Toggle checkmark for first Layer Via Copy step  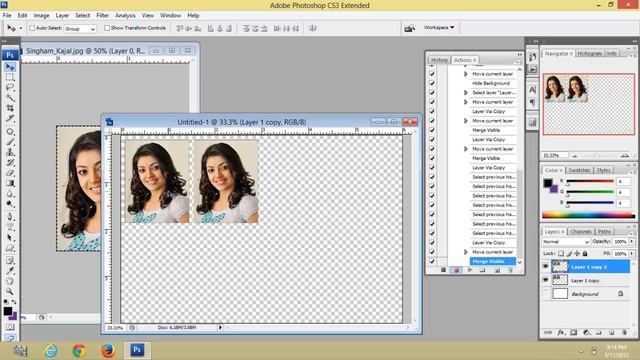pyautogui.click(x=432, y=111)
